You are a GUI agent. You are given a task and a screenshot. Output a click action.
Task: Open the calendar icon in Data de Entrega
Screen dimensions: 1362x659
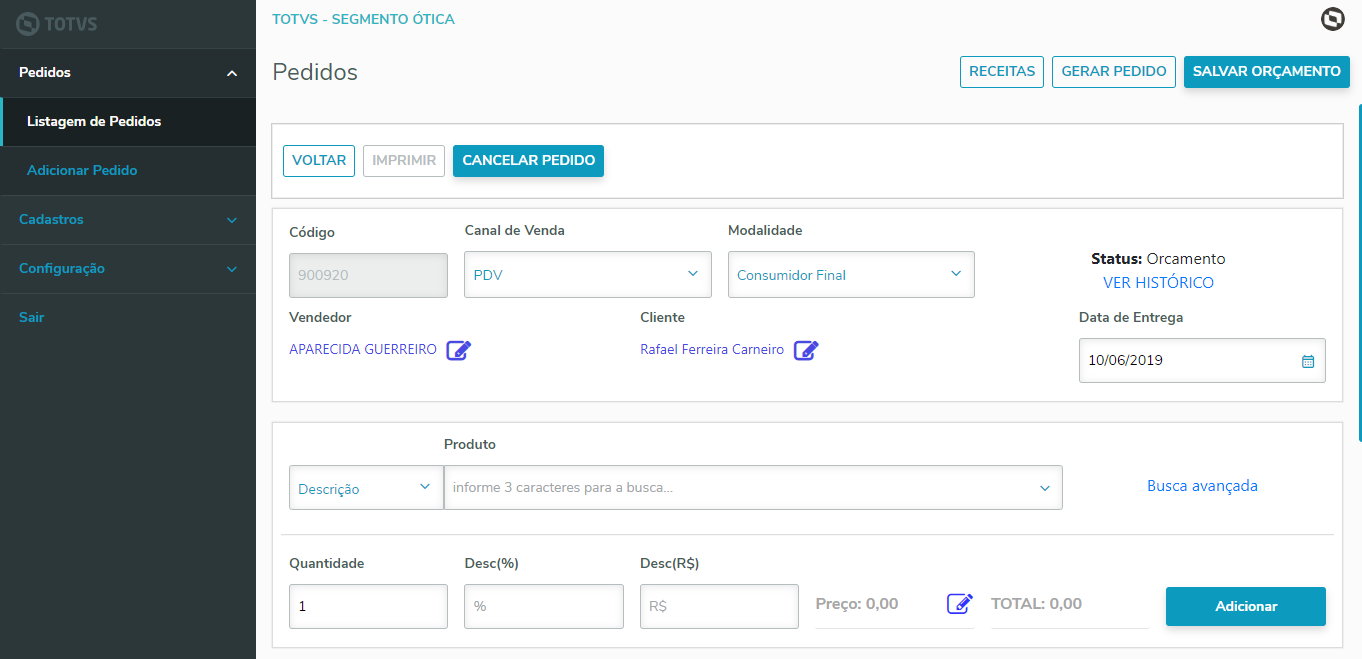click(1308, 361)
